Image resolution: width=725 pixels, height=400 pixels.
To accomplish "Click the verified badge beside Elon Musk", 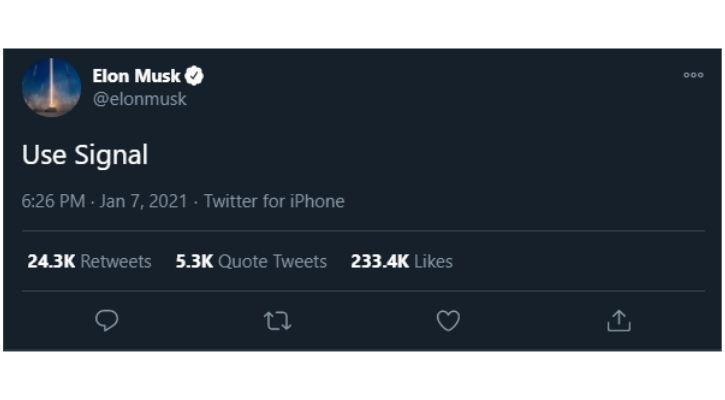I will 195,76.
